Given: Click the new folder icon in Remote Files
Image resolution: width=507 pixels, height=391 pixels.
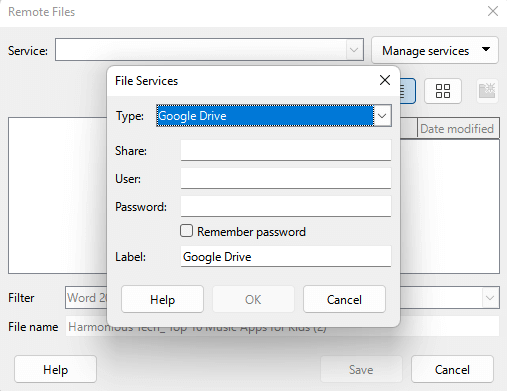Looking at the screenshot, I should pos(487,91).
